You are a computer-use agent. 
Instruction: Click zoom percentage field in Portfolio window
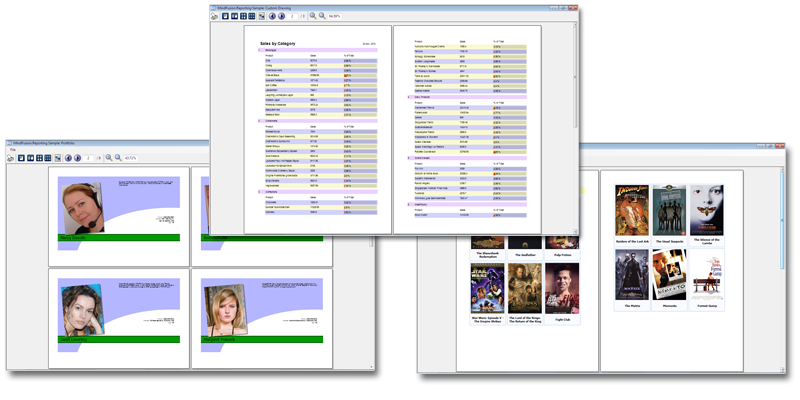pyautogui.click(x=131, y=158)
